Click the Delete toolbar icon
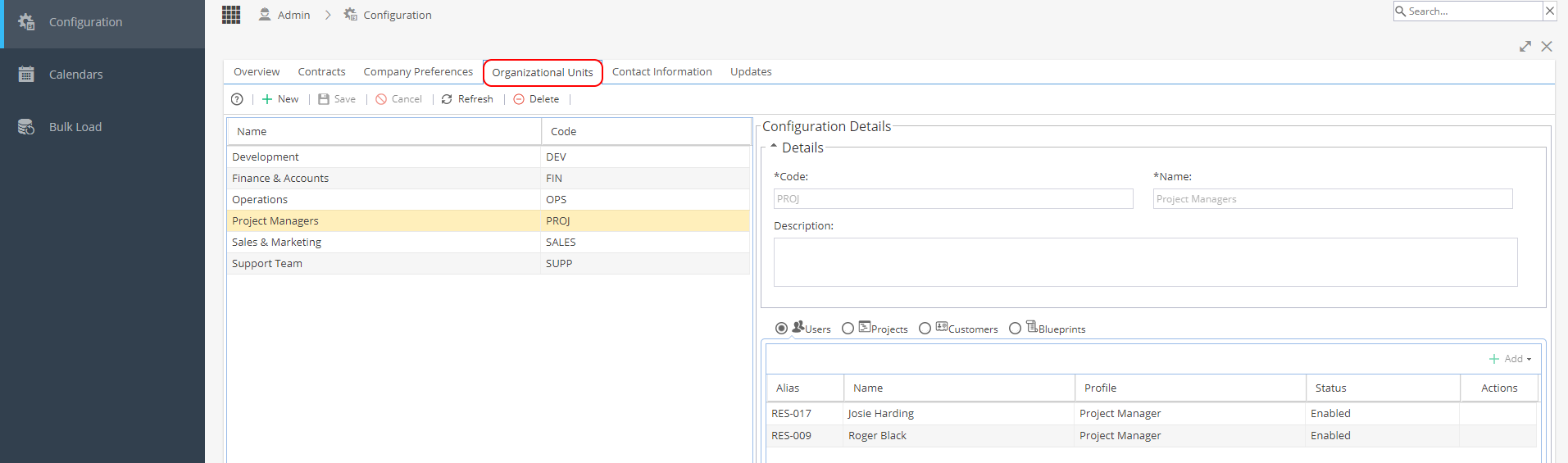1568x463 pixels. click(x=519, y=99)
